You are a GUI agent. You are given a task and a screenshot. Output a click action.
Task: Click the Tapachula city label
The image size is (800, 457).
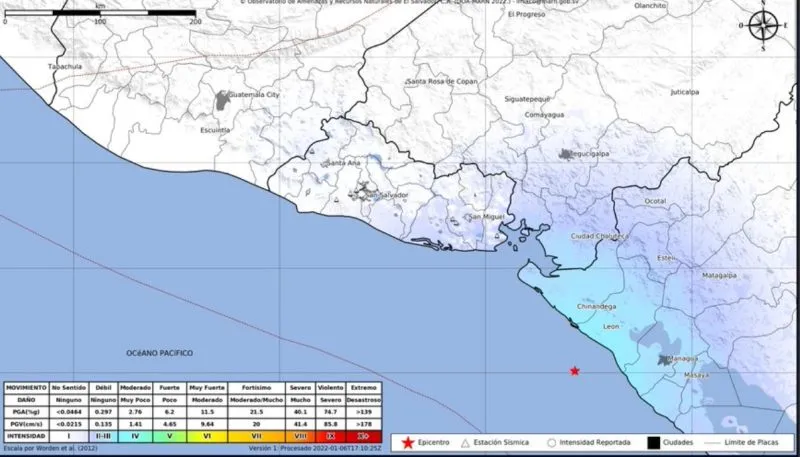[x=65, y=66]
